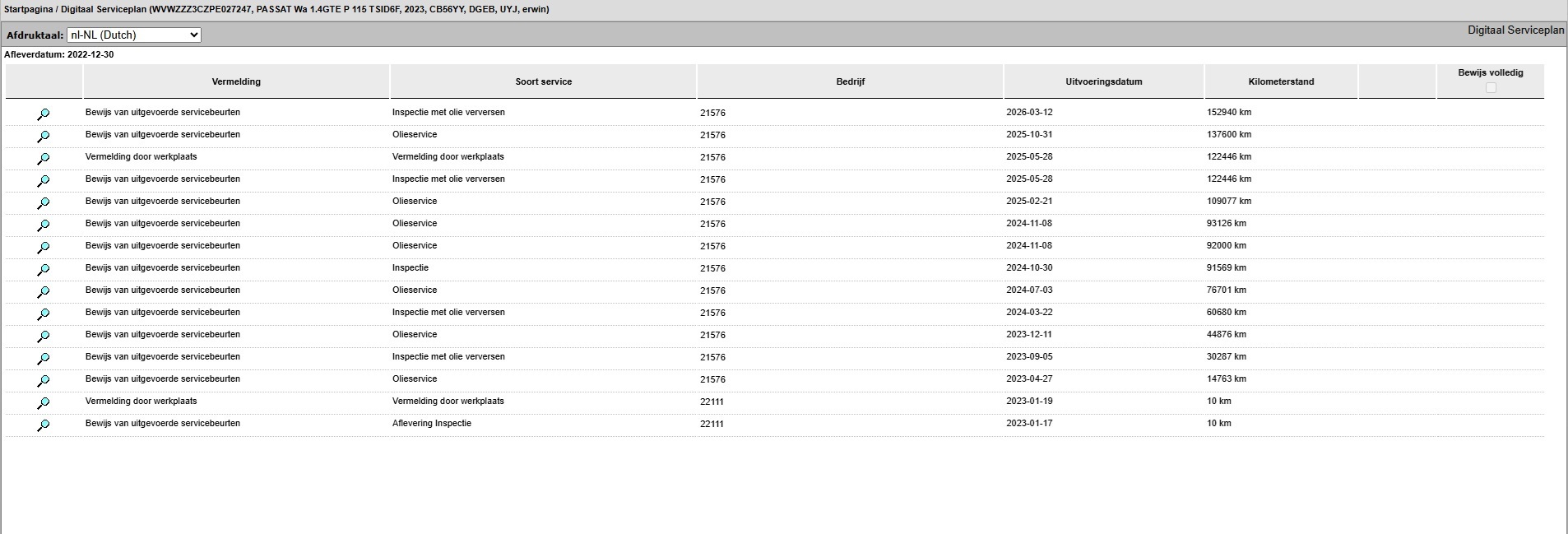The height and width of the screenshot is (534, 1568).
Task: View details for the 14763 km Olieservice
Action: pos(44,381)
